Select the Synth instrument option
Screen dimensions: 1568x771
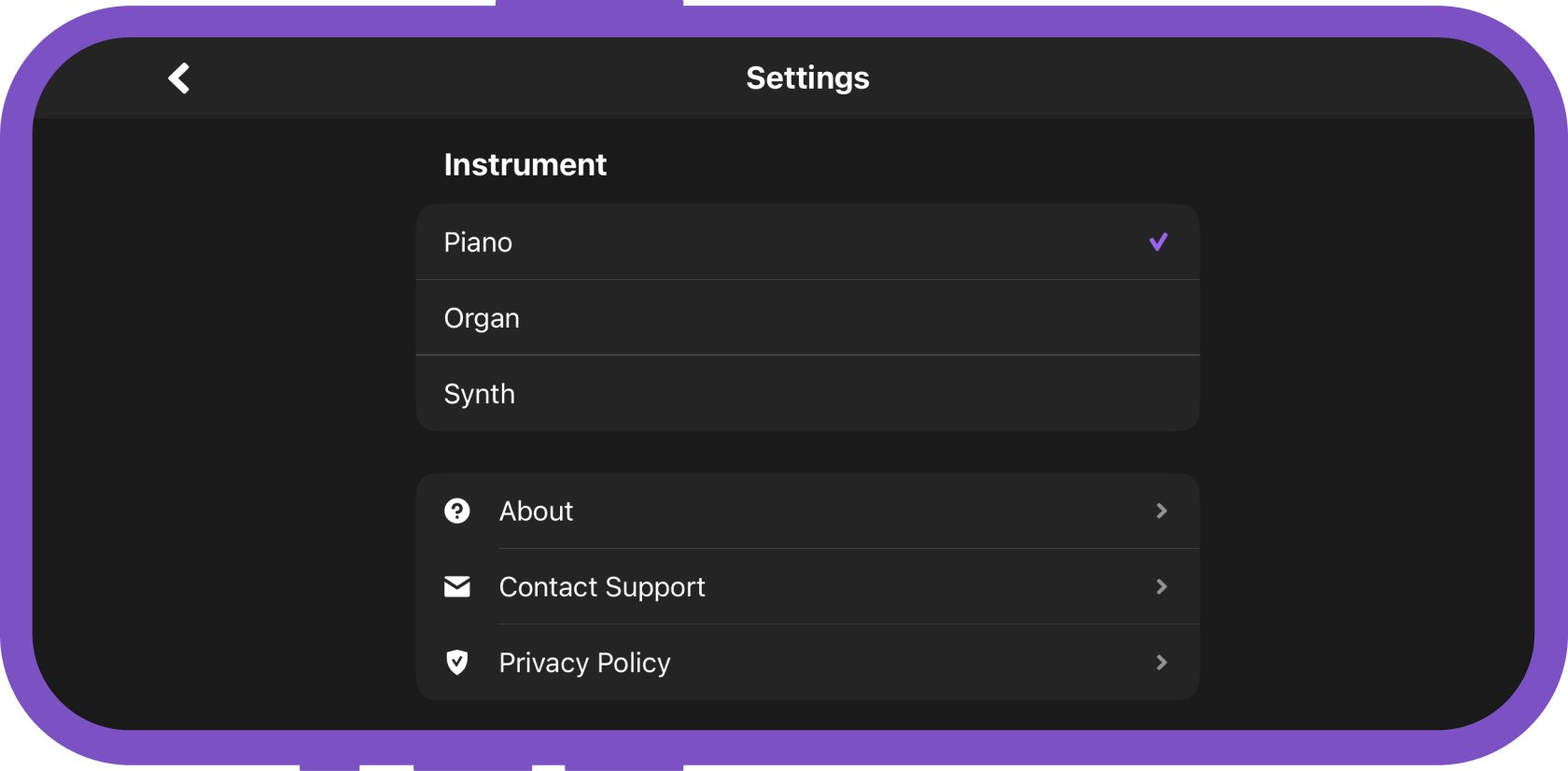coord(807,393)
